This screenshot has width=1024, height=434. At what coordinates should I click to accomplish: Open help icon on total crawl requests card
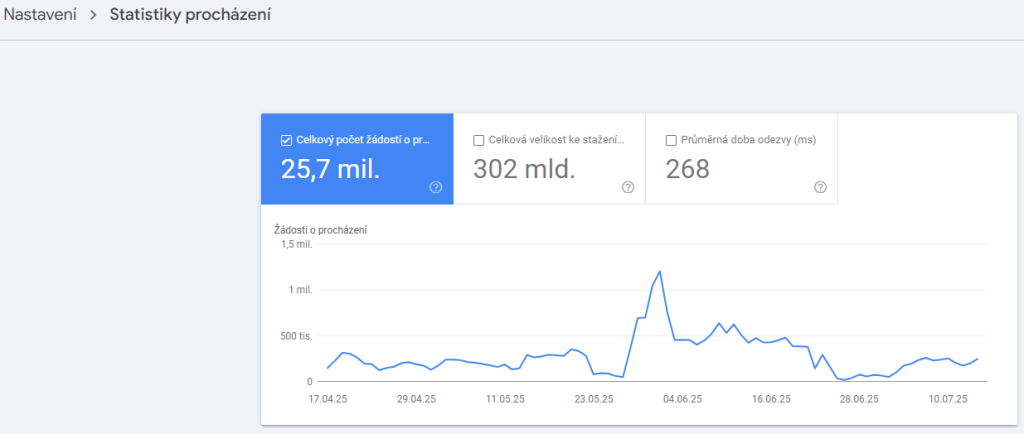pyautogui.click(x=436, y=187)
